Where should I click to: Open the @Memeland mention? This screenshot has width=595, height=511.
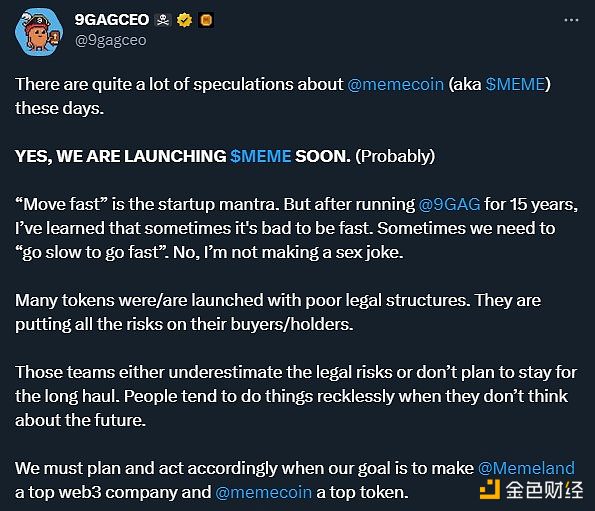click(526, 468)
